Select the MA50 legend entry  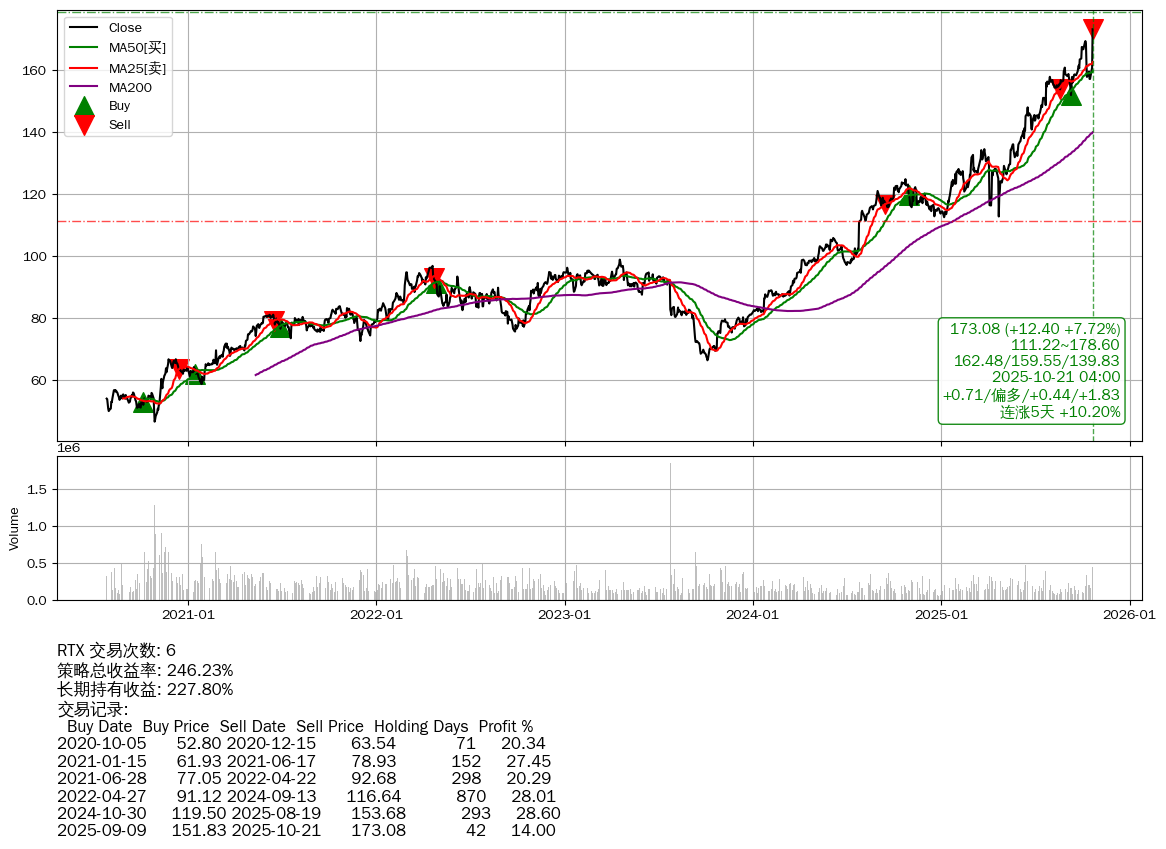pyautogui.click(x=137, y=47)
